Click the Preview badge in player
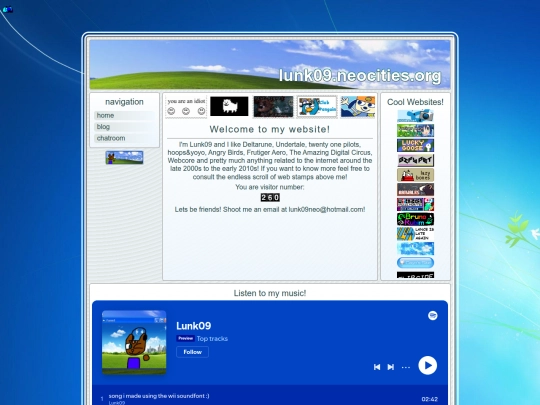The height and width of the screenshot is (405, 540). [186, 338]
